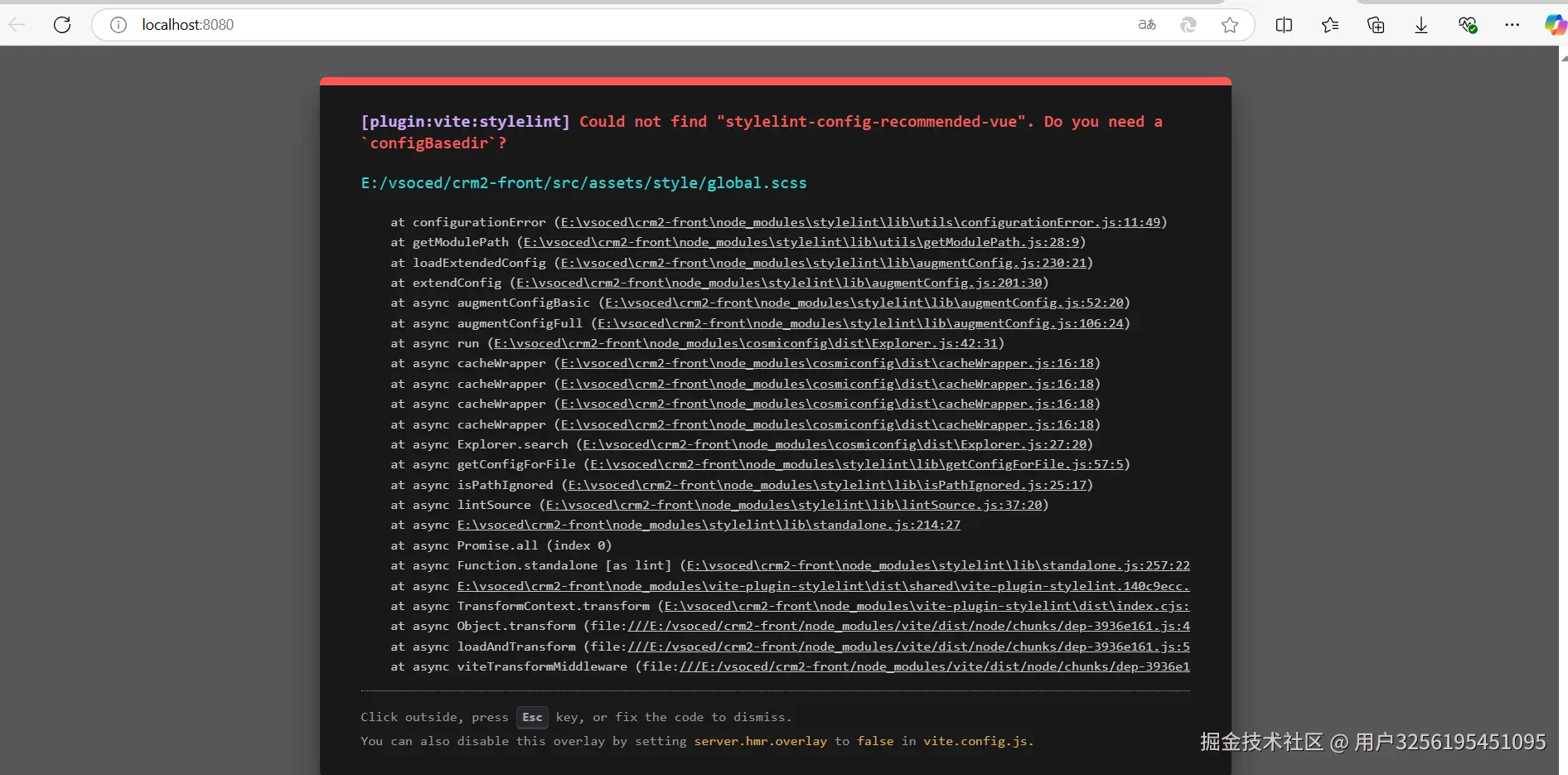Open the vite-plugin-stylelint index.cjs link
Screen dimensions: 1568x775
click(x=927, y=606)
